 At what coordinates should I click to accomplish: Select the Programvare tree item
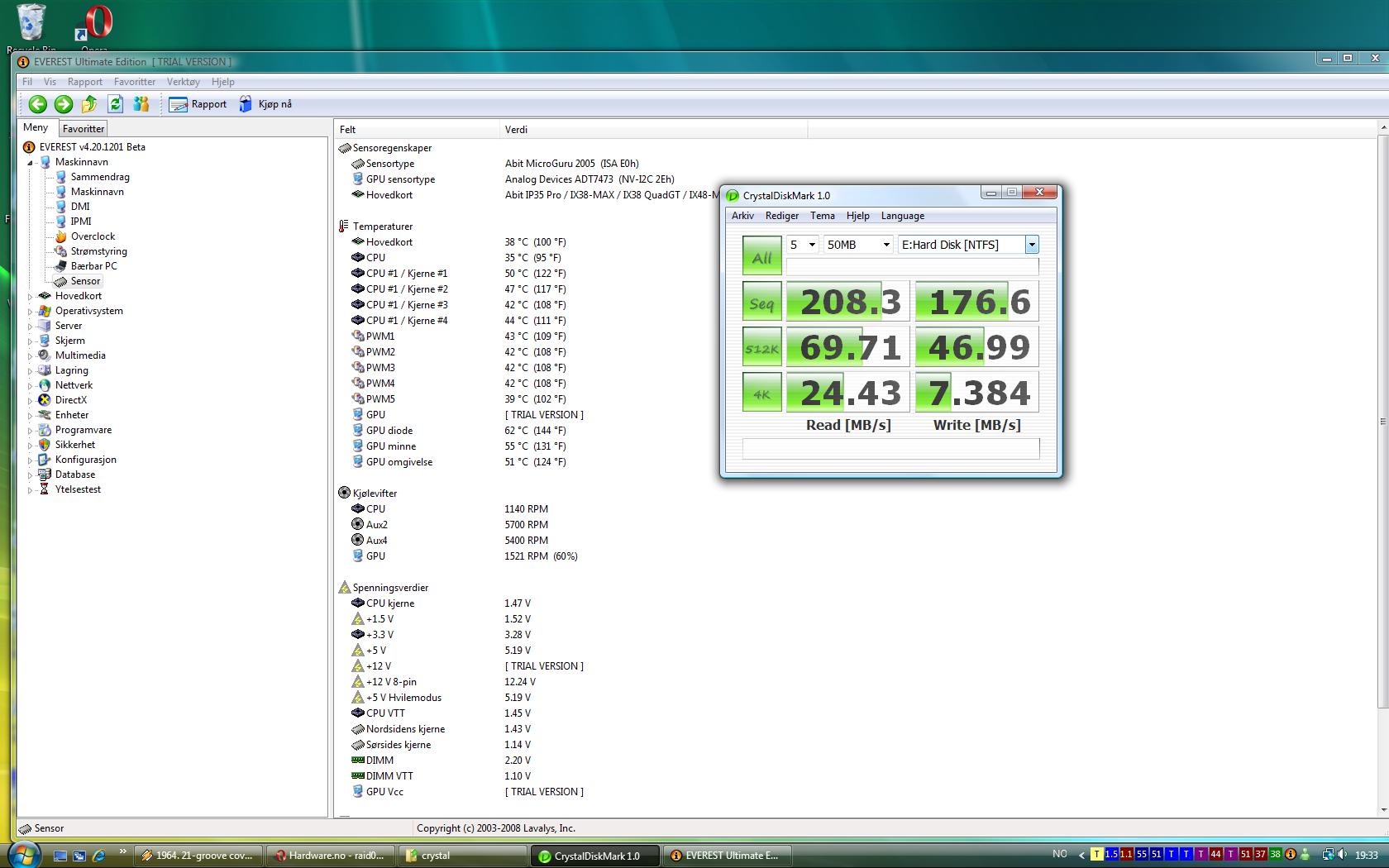[84, 430]
